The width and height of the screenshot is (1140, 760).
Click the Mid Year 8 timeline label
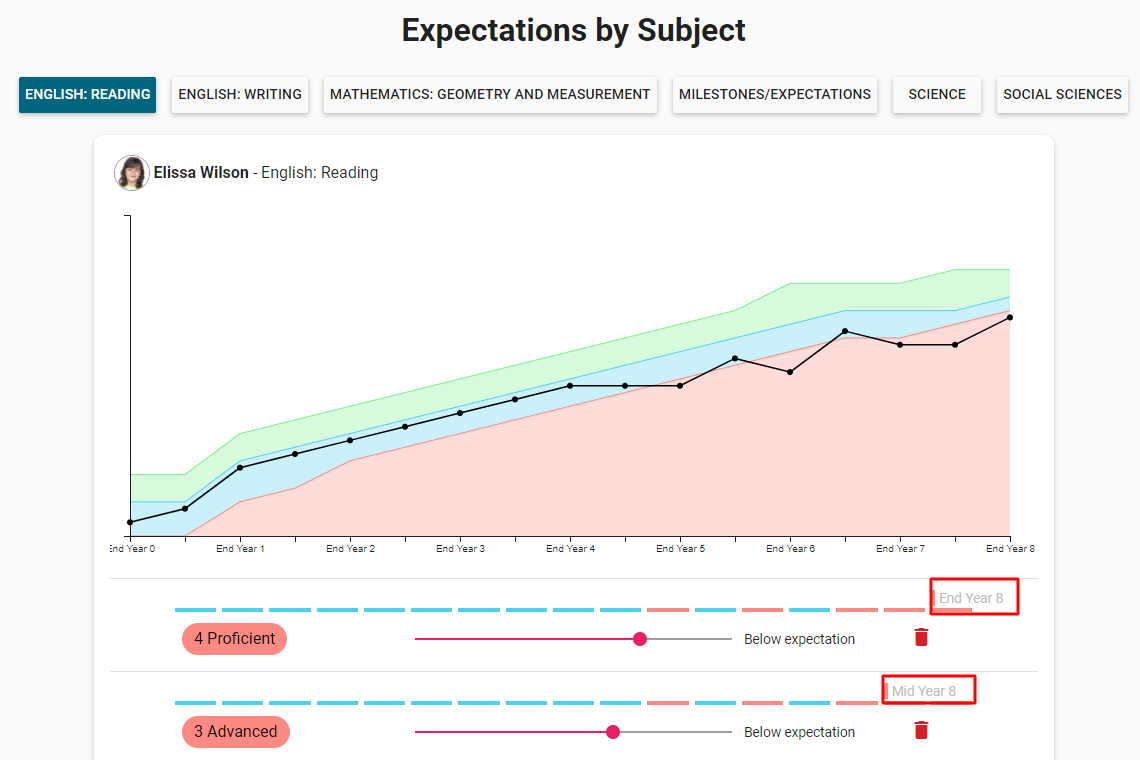pyautogui.click(x=924, y=691)
